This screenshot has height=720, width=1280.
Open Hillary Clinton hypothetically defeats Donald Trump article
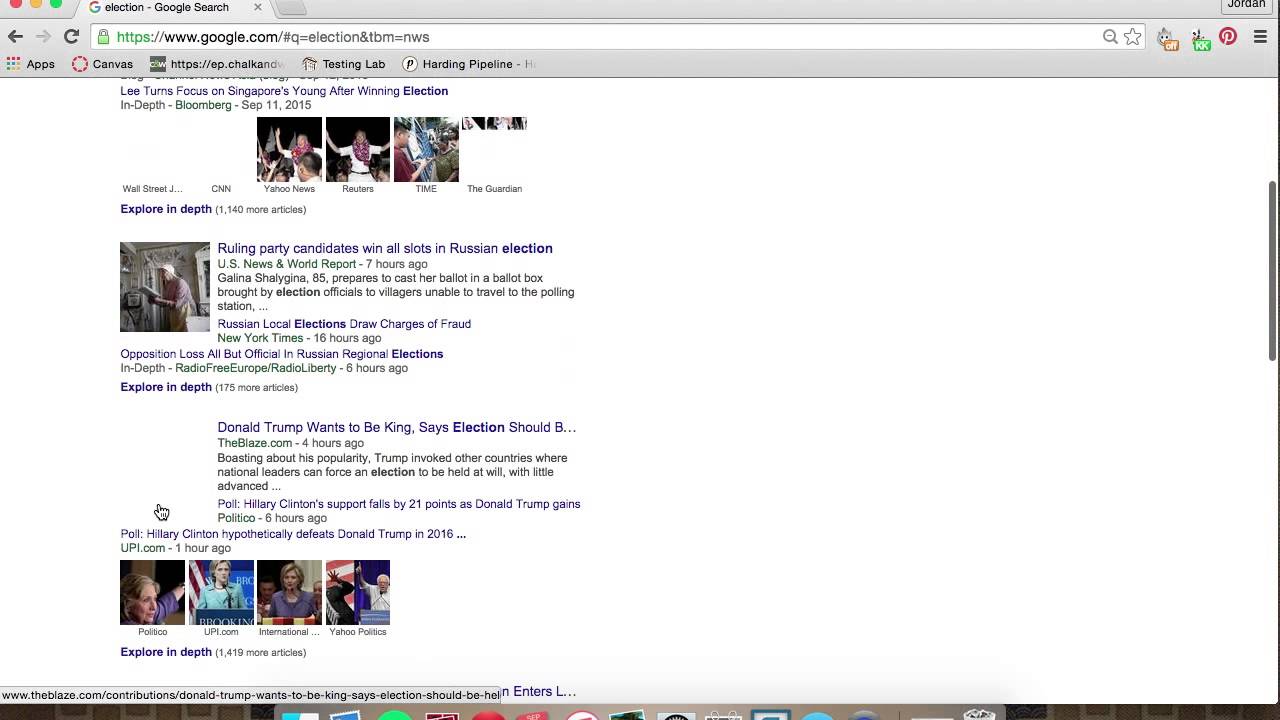click(293, 534)
